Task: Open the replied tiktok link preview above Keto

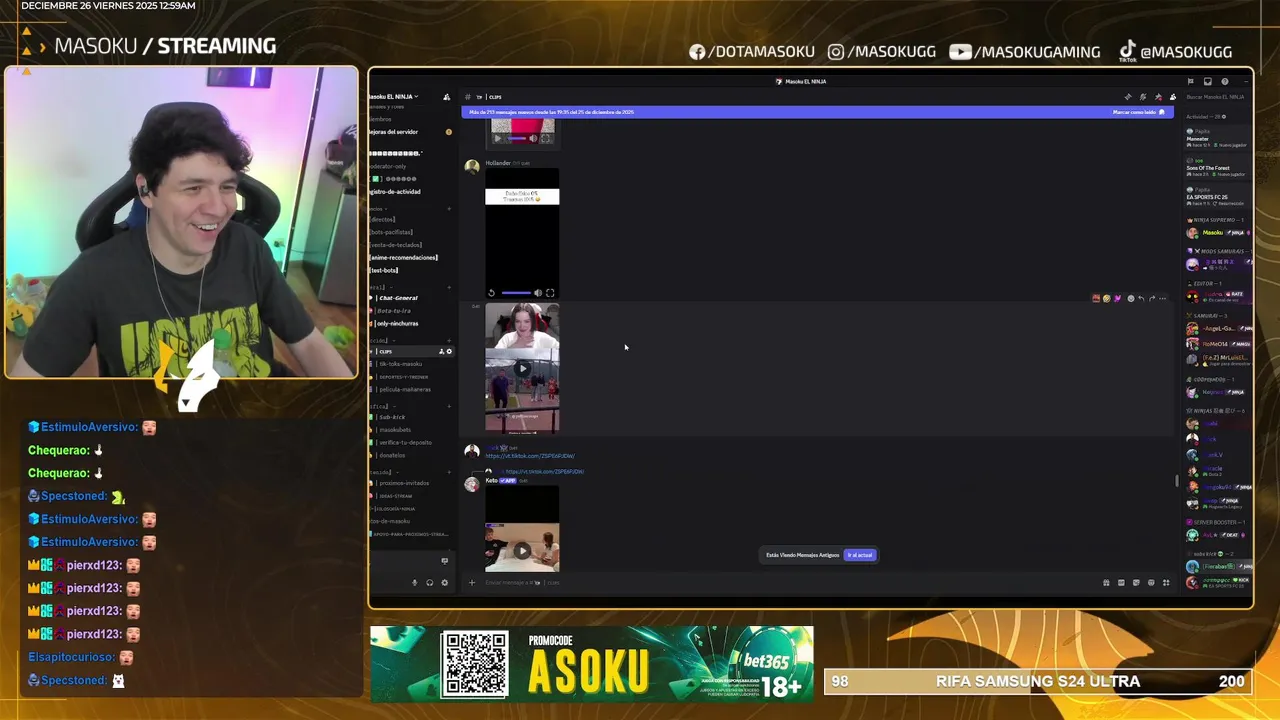Action: click(544, 472)
